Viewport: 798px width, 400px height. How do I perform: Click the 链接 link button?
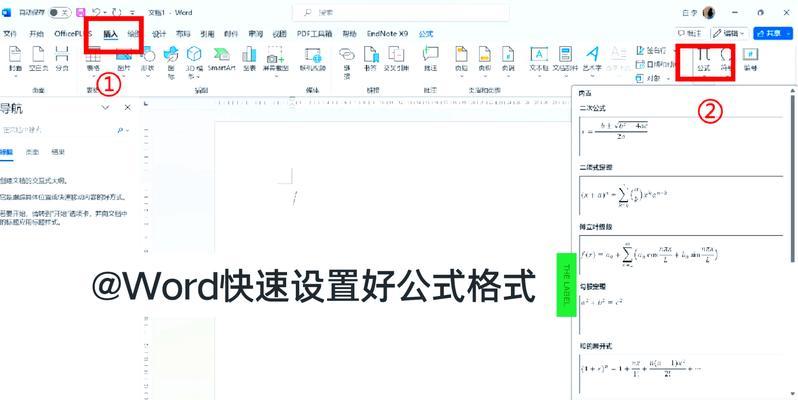347,62
